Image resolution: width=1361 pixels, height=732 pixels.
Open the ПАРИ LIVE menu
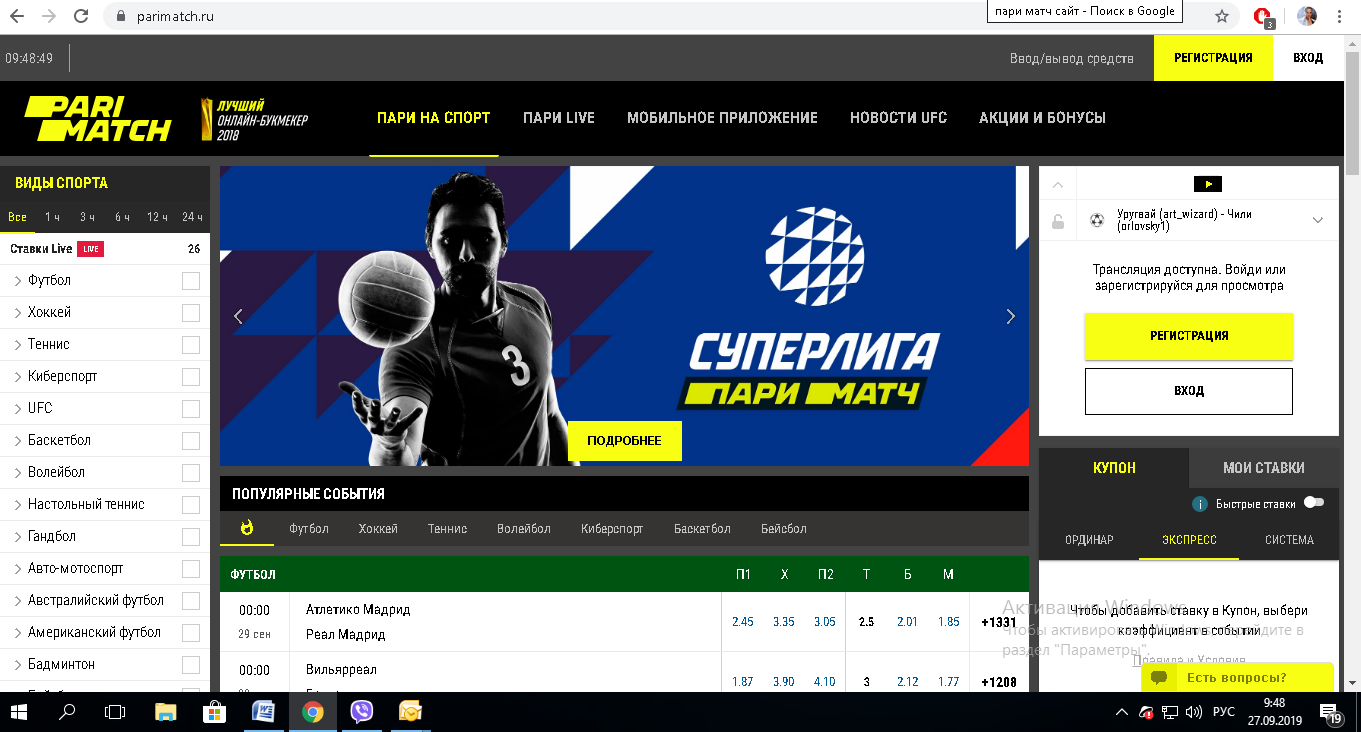[x=559, y=118]
